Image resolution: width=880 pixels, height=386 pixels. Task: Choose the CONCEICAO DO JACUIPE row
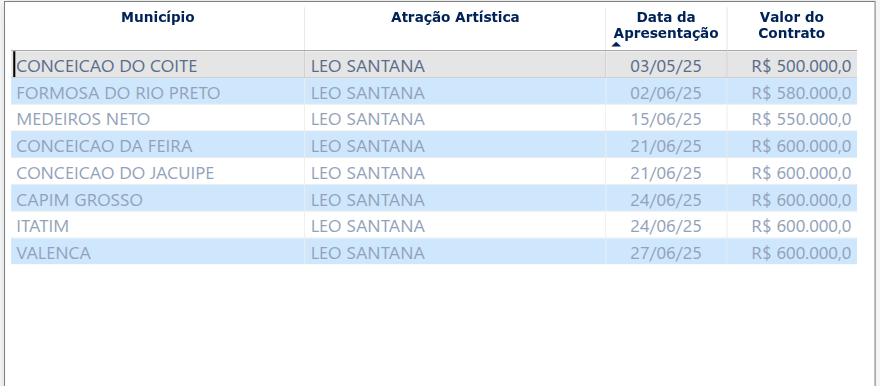pos(434,173)
